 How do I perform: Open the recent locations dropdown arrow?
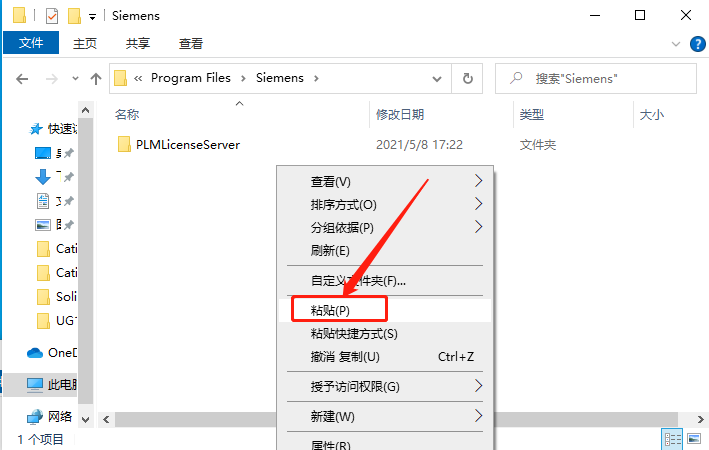coord(75,79)
